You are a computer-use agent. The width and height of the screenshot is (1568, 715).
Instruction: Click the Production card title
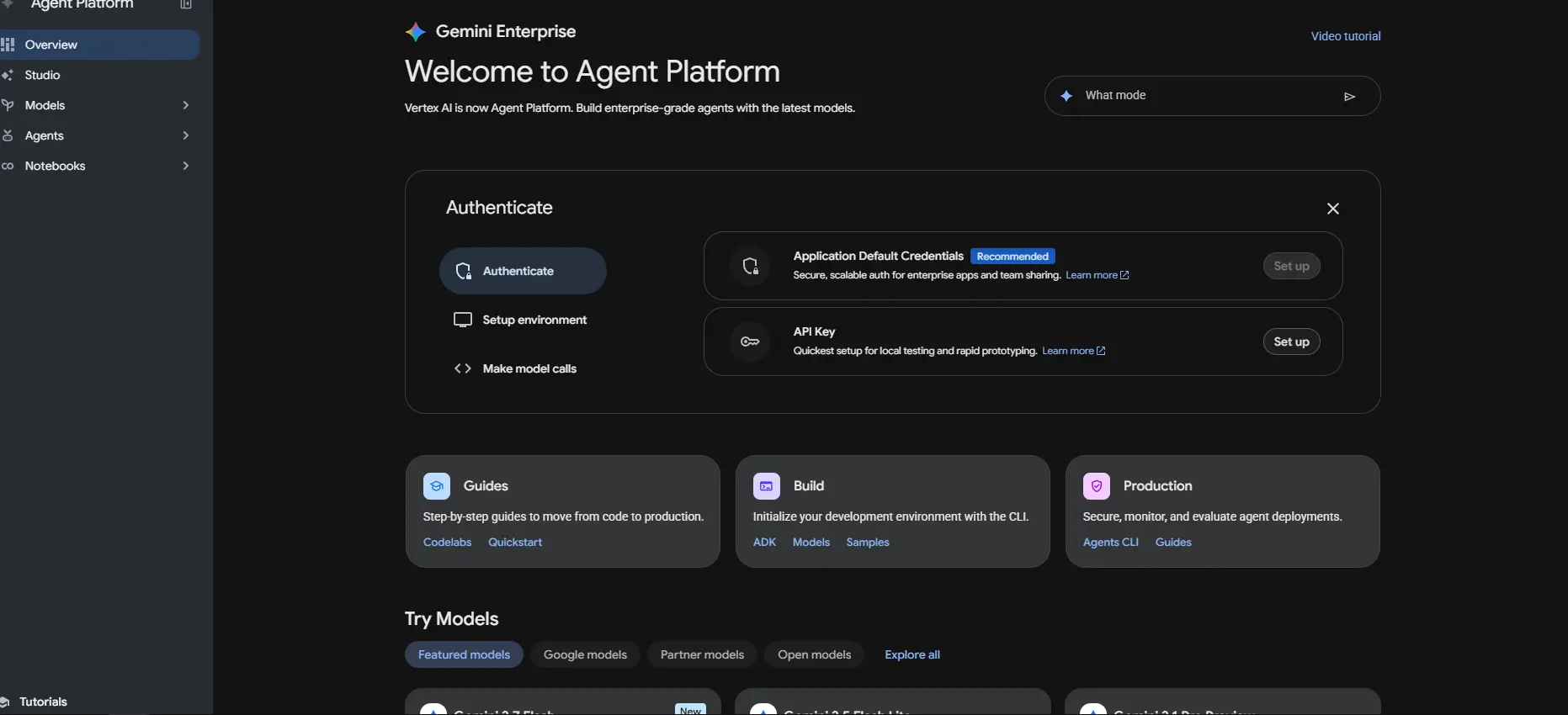click(x=1157, y=486)
